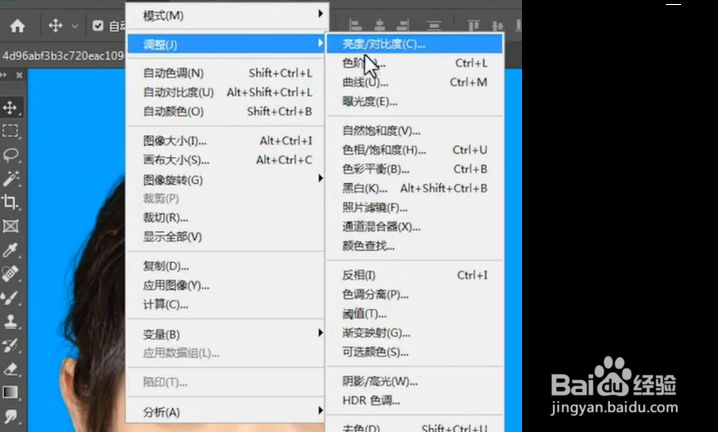This screenshot has height=432, width=718.
Task: Choose 自动颜色(O) menu item
Action: click(x=226, y=112)
